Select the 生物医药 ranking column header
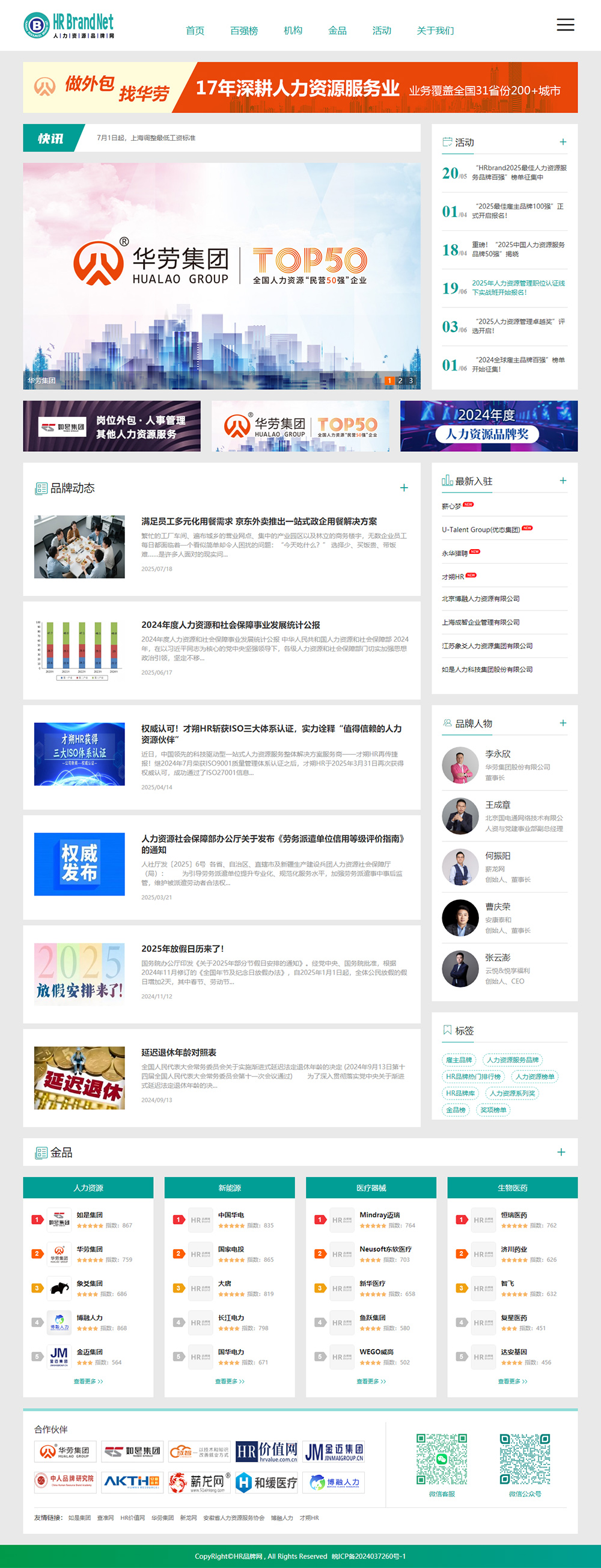This screenshot has height=1568, width=601. pos(512,1187)
